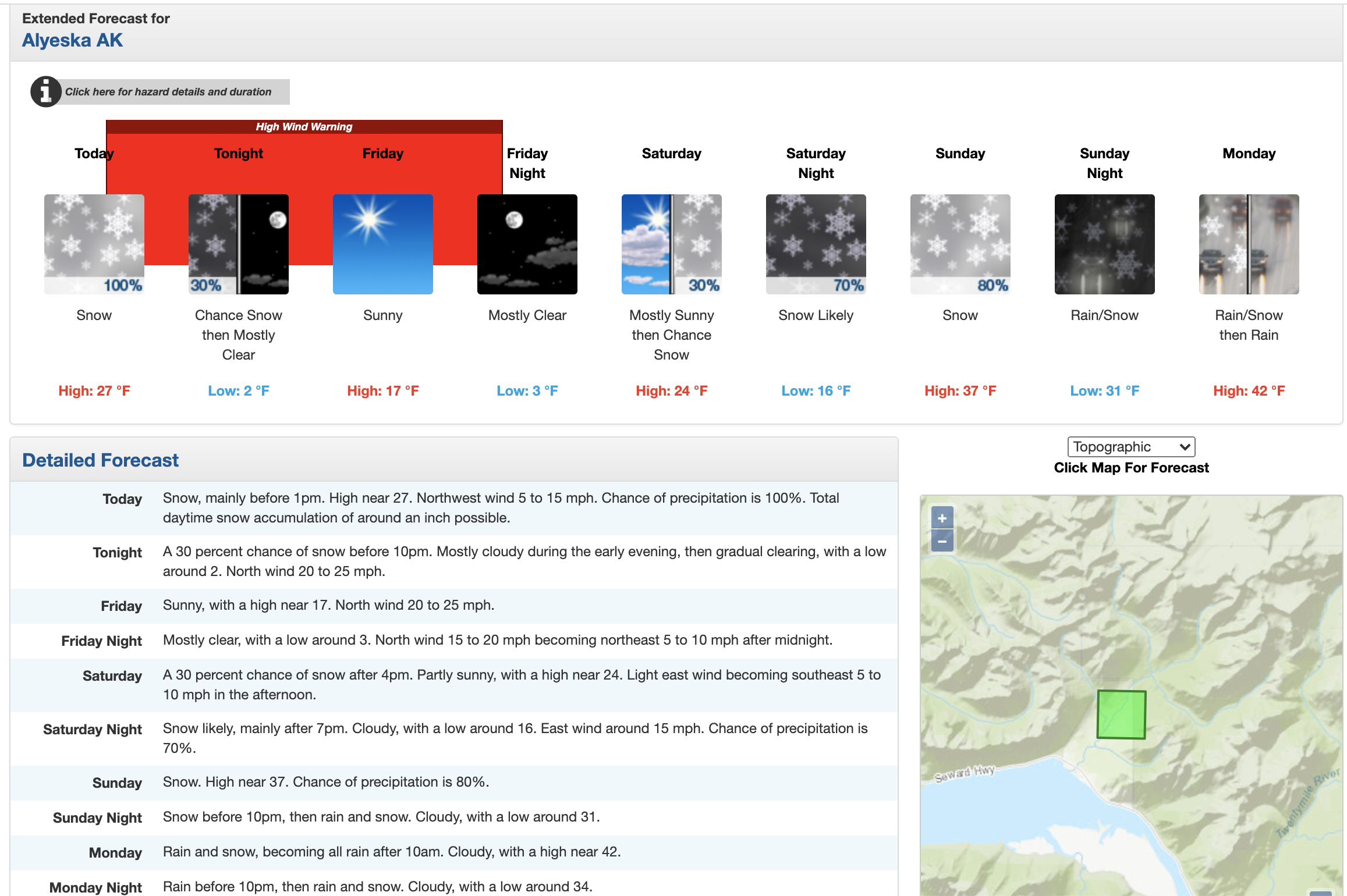
Task: Select the Today row in detailed forecast
Action: tap(454, 509)
